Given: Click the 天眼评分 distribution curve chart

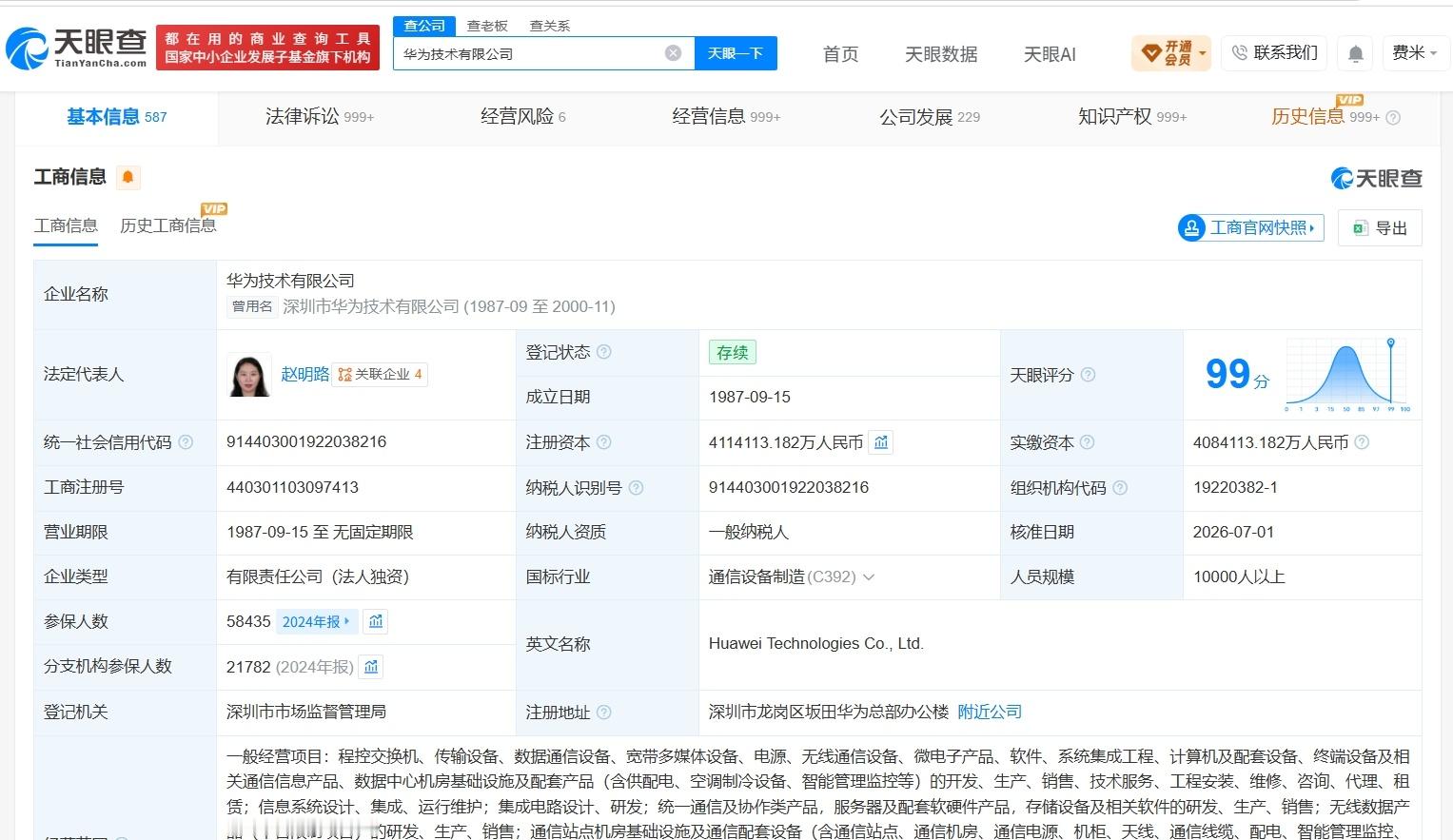Looking at the screenshot, I should (1347, 375).
